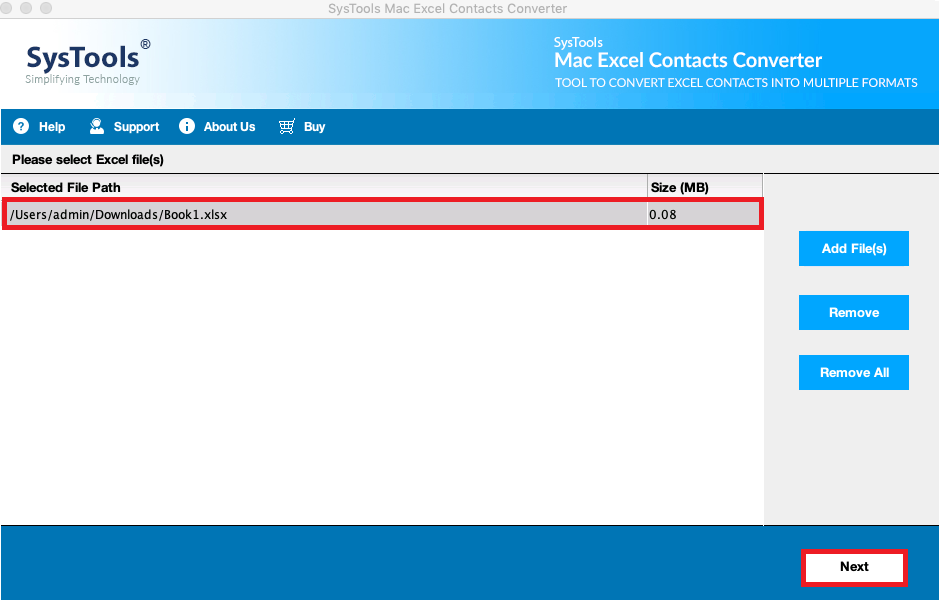Image resolution: width=939 pixels, height=600 pixels.
Task: Click the Help question mark icon
Action: [20, 126]
